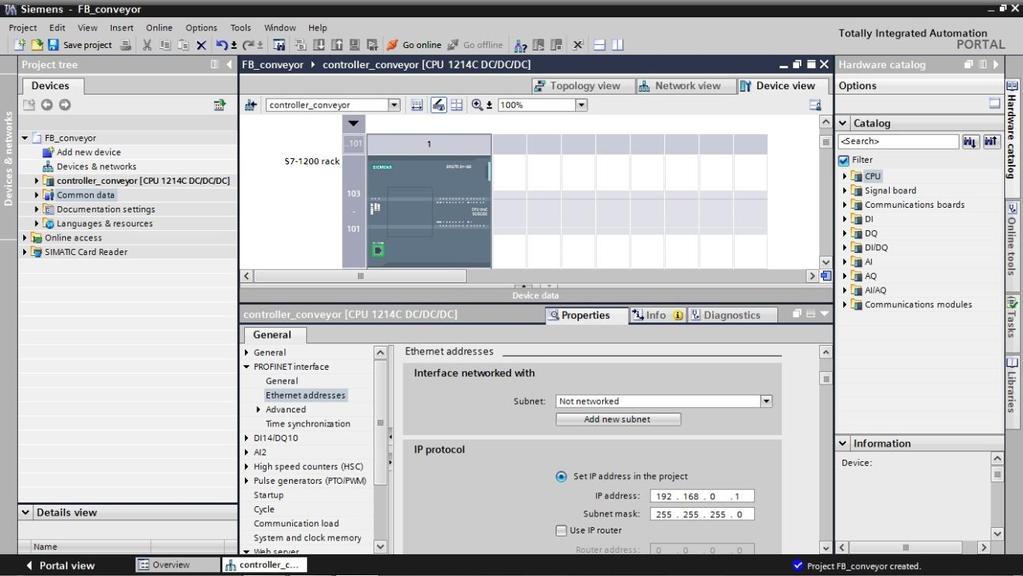Collapse the Catalog section
Screen dimensions: 1023x576
pyautogui.click(x=843, y=123)
